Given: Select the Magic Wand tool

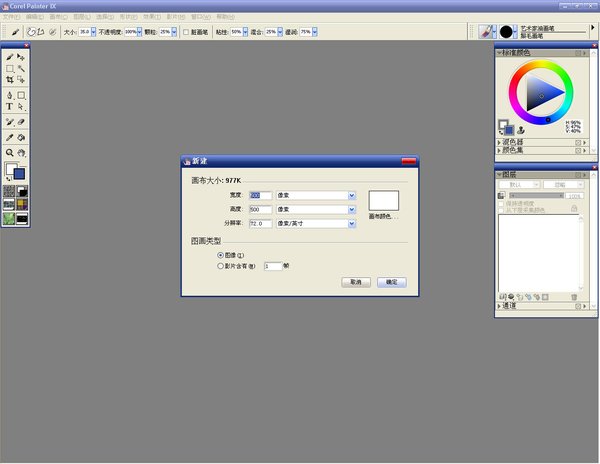Looking at the screenshot, I should pos(21,69).
